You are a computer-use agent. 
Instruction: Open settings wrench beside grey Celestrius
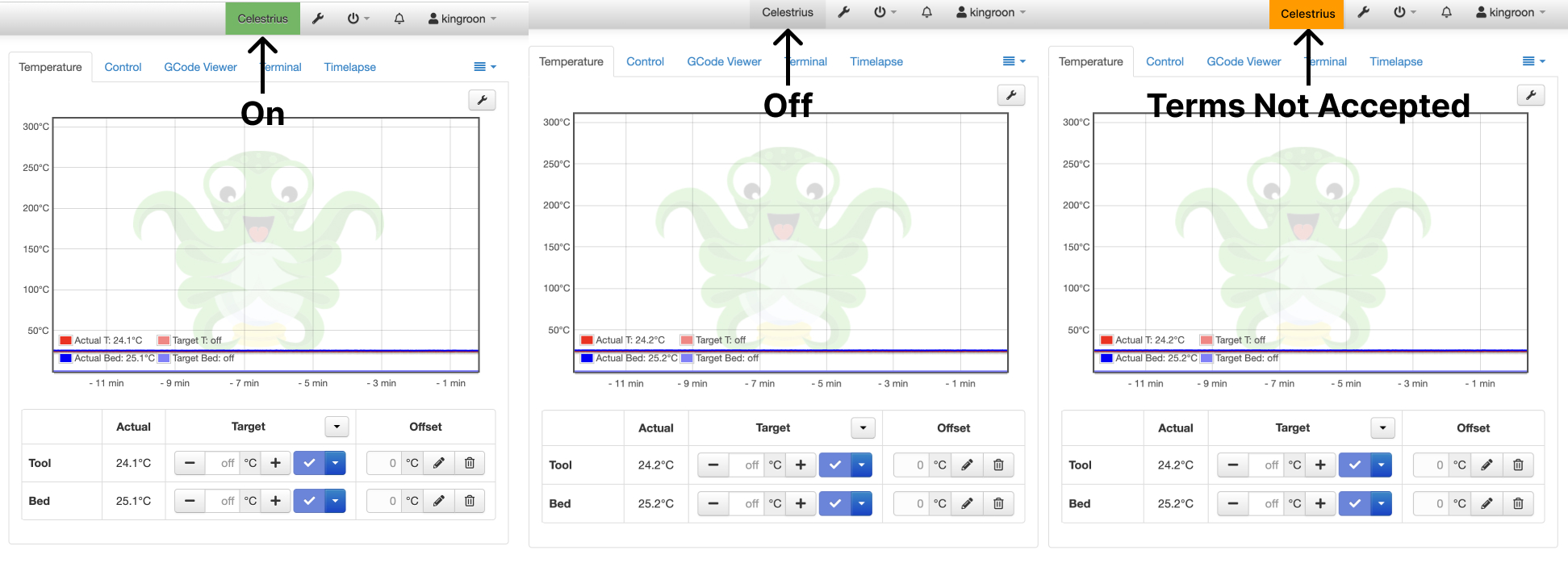[x=844, y=12]
